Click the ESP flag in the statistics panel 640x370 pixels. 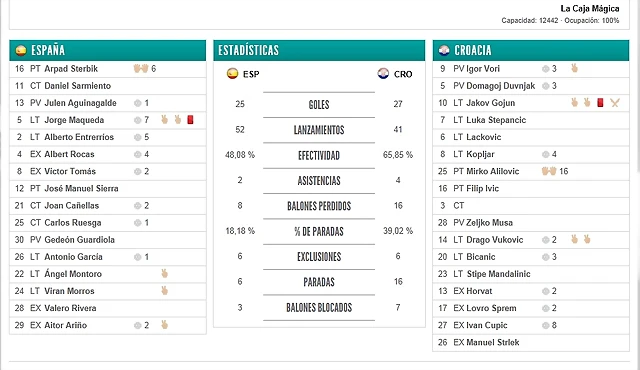pyautogui.click(x=232, y=74)
